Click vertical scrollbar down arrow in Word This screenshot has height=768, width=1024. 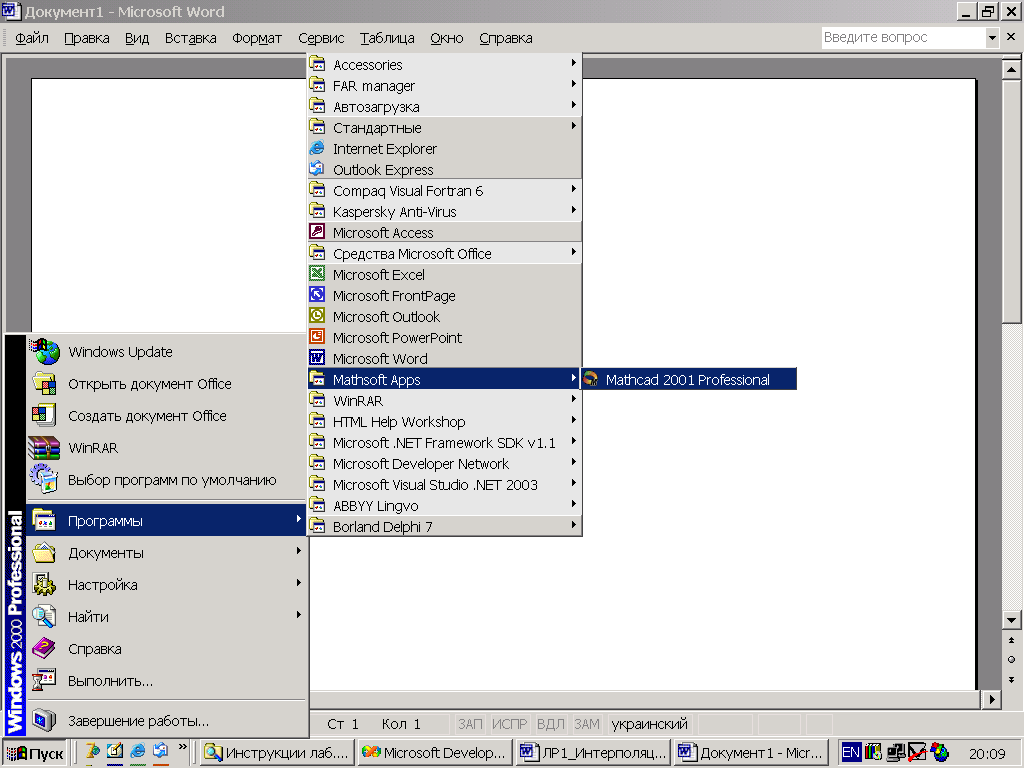[x=1011, y=620]
